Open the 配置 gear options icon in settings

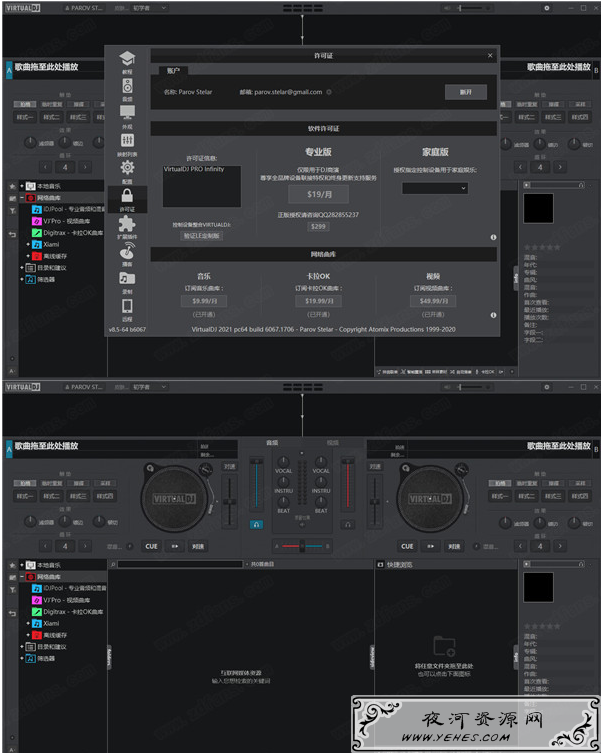(127, 168)
